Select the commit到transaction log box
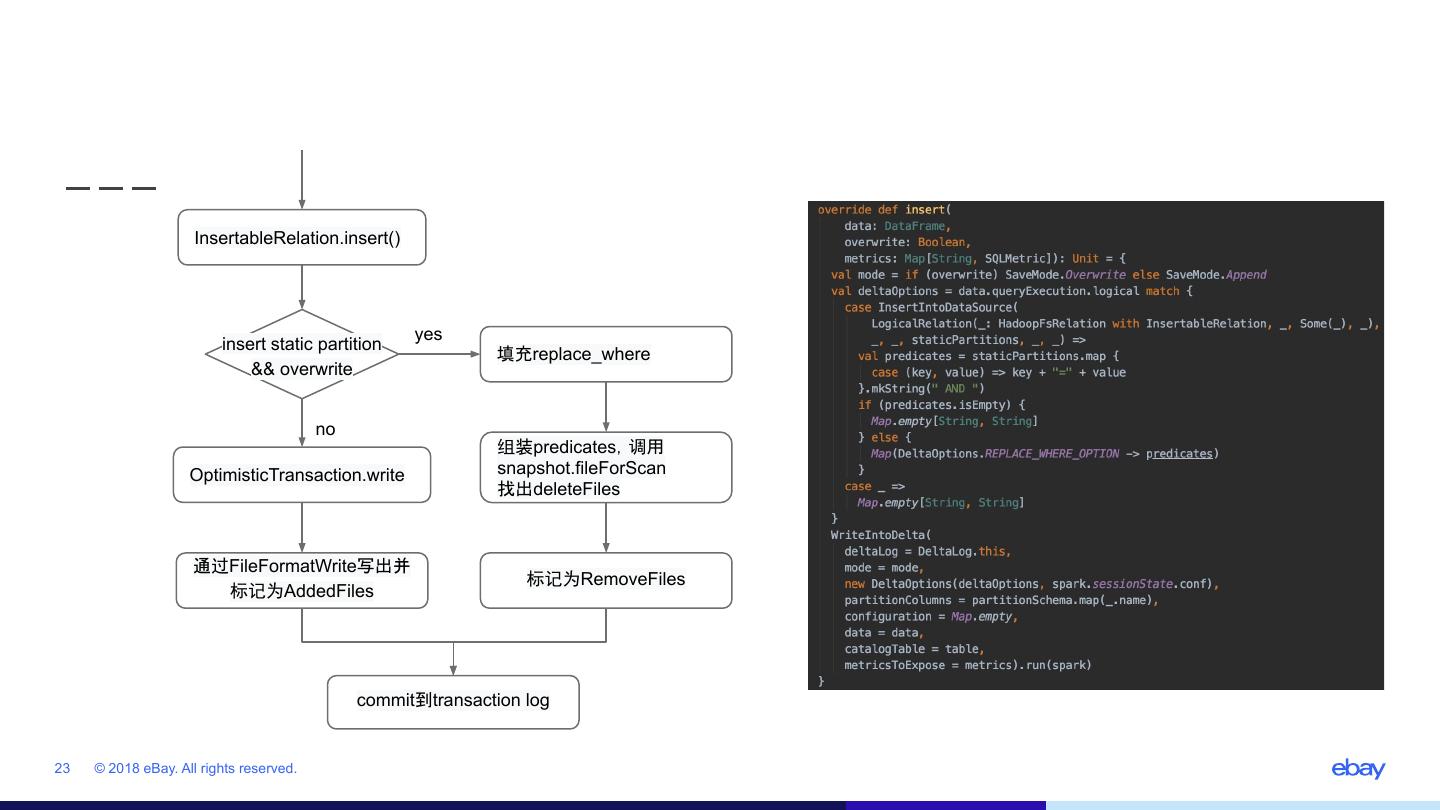Screen dimensions: 1440x810 point(453,701)
